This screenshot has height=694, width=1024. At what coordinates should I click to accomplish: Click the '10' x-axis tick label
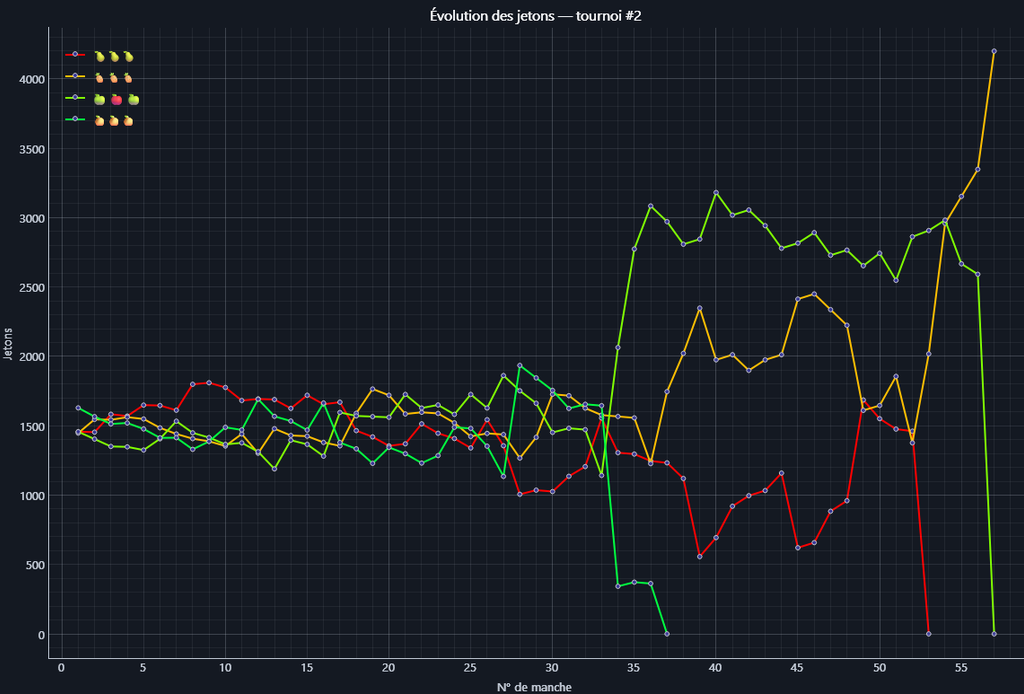[225, 668]
